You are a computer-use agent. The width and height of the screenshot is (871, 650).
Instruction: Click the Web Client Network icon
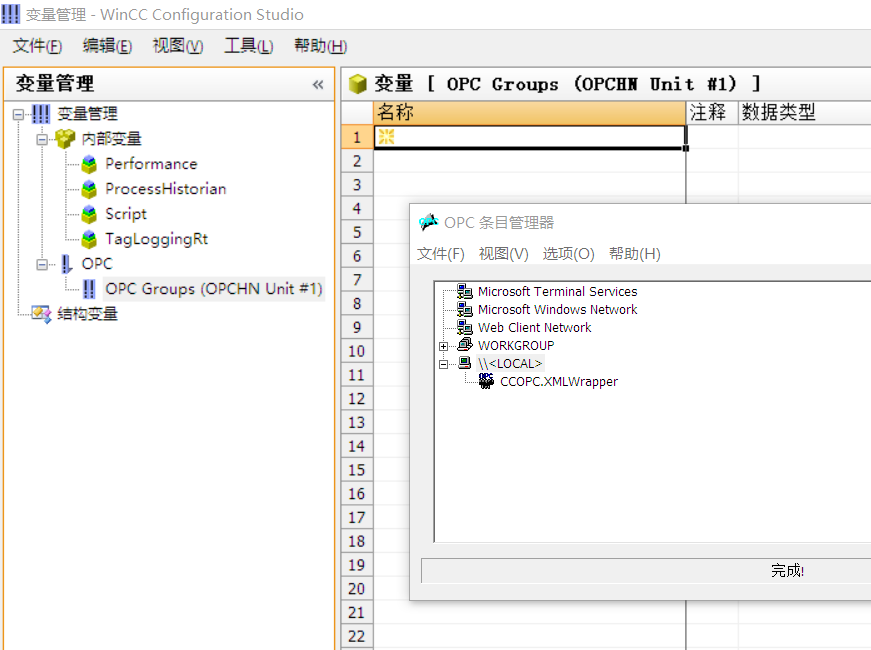coord(464,327)
